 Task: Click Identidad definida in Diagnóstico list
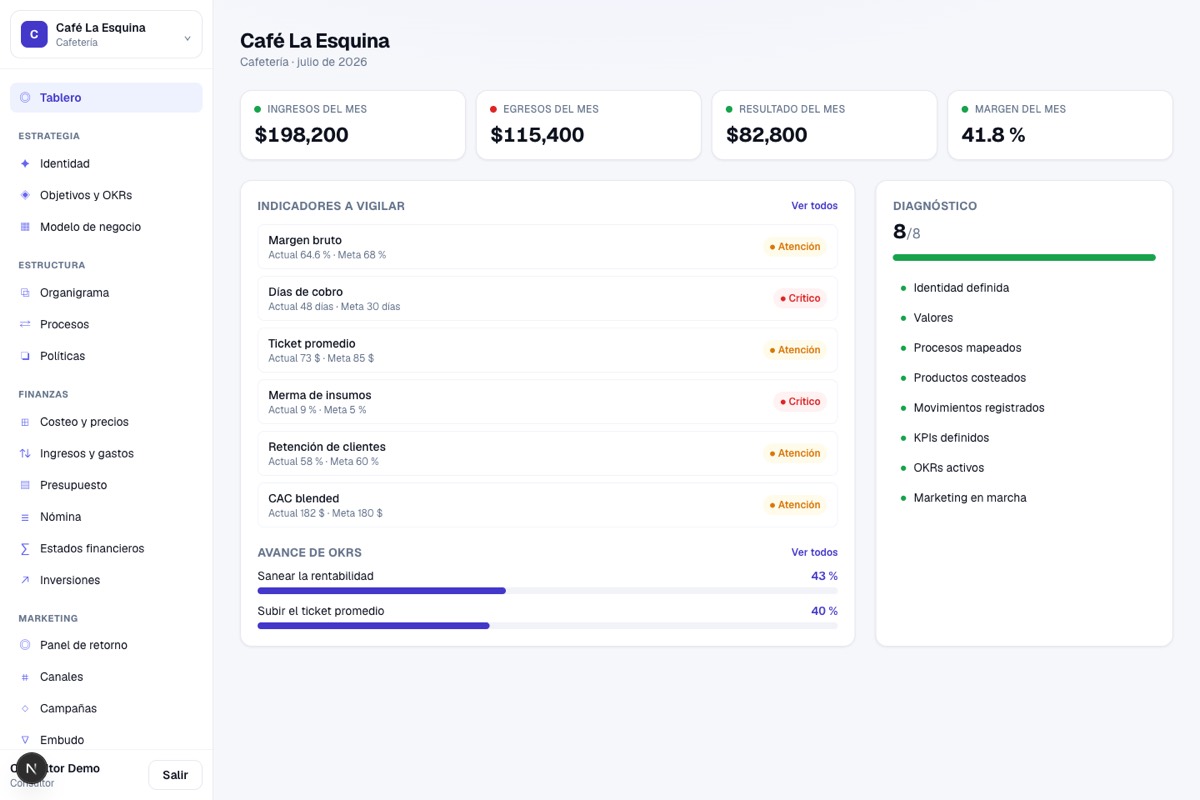[961, 288]
